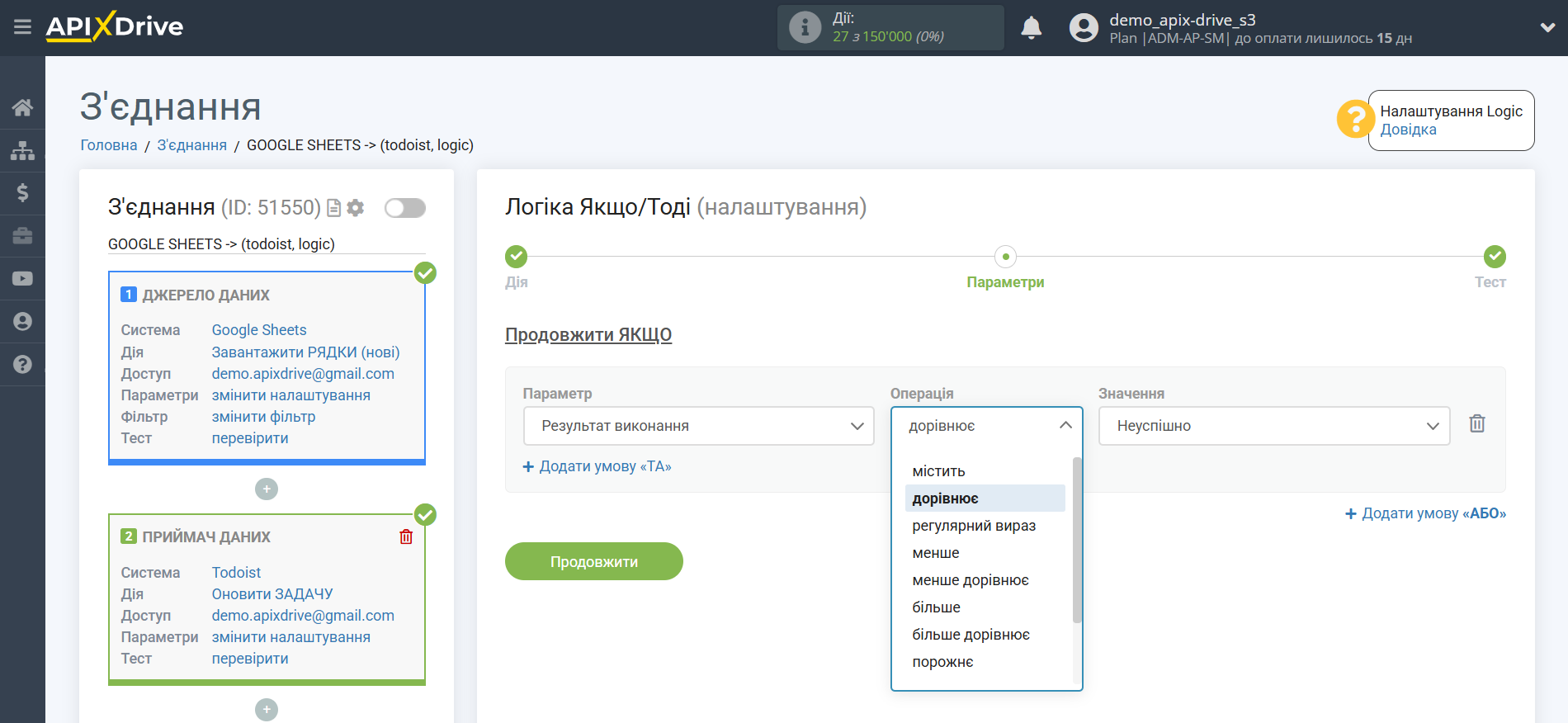Image resolution: width=1568 pixels, height=723 pixels.
Task: Open Значення dropdown Неуспішно
Action: (x=1273, y=426)
